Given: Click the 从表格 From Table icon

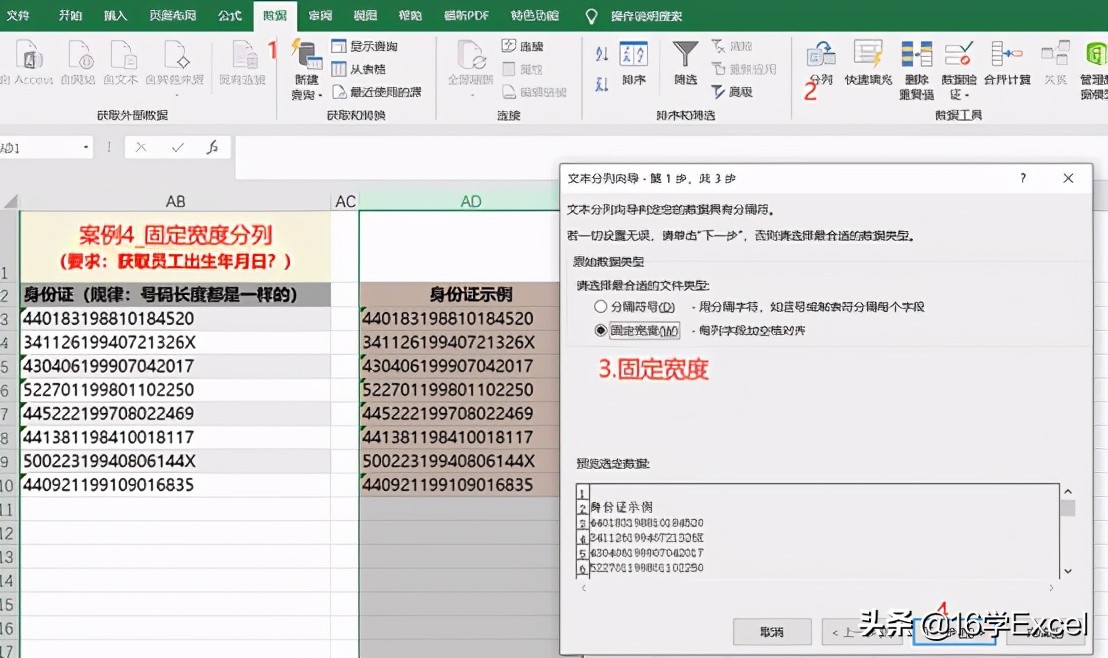Looking at the screenshot, I should point(338,69).
